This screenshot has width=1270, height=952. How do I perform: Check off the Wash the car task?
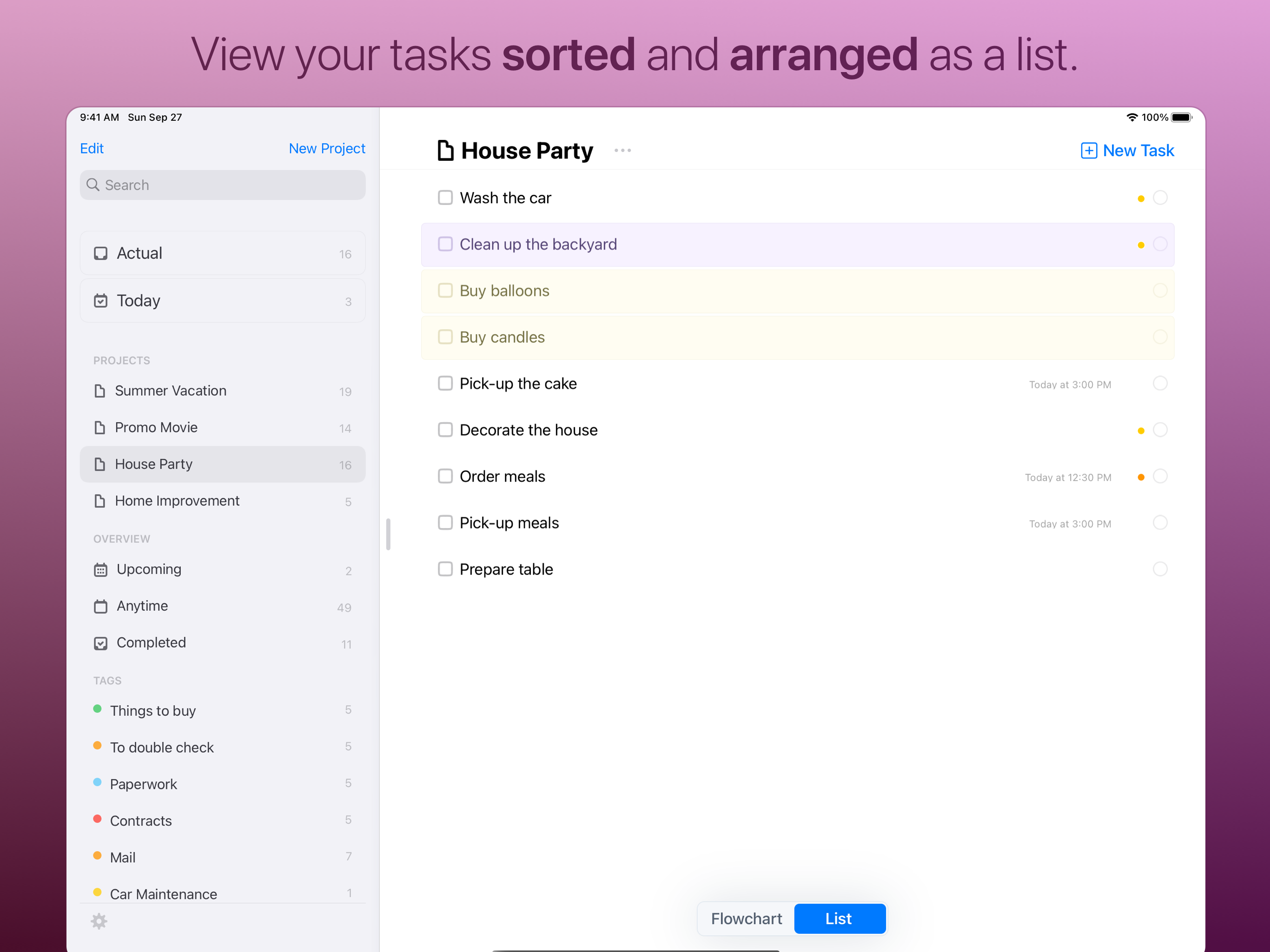pyautogui.click(x=445, y=197)
